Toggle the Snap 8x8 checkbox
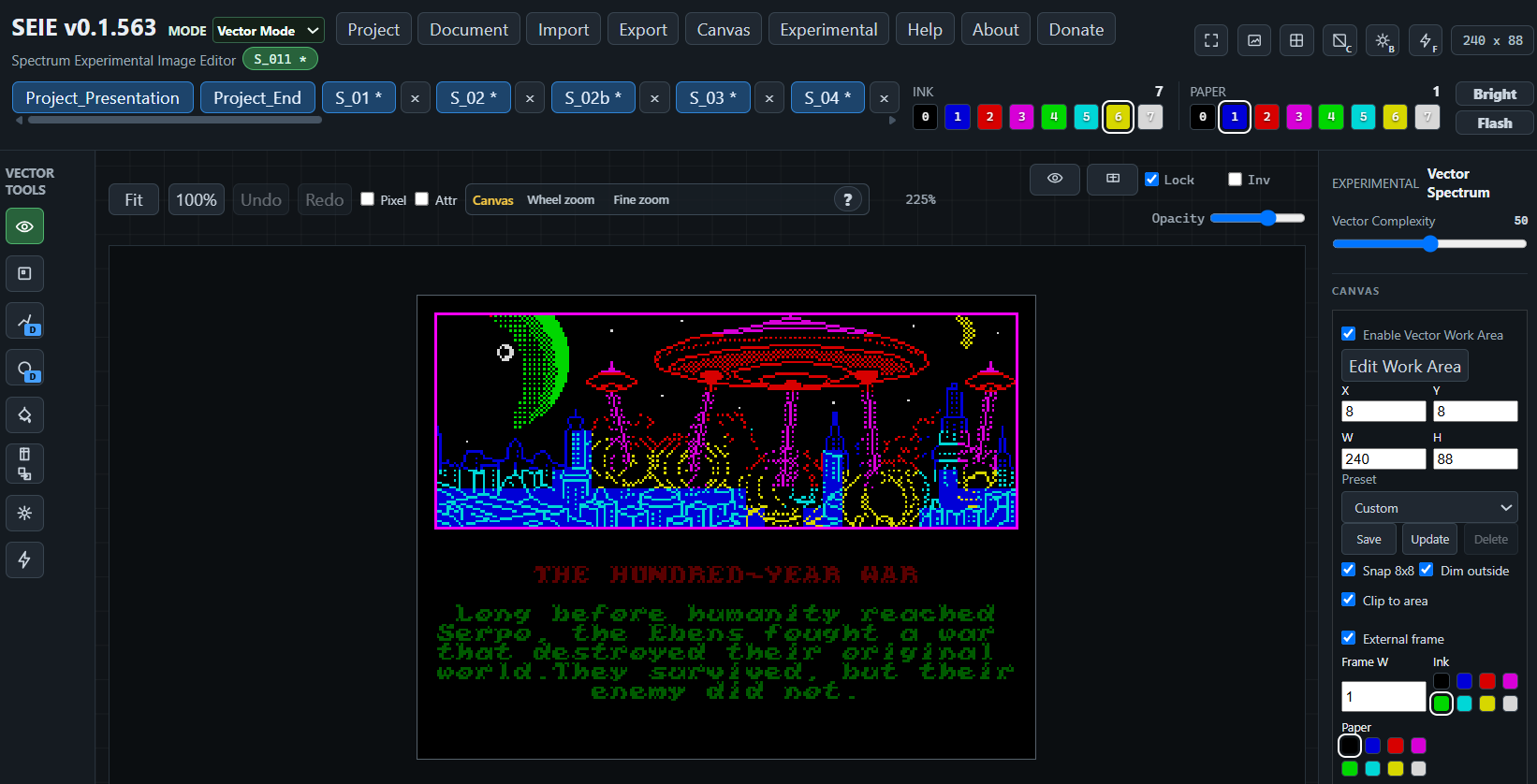 click(x=1349, y=570)
